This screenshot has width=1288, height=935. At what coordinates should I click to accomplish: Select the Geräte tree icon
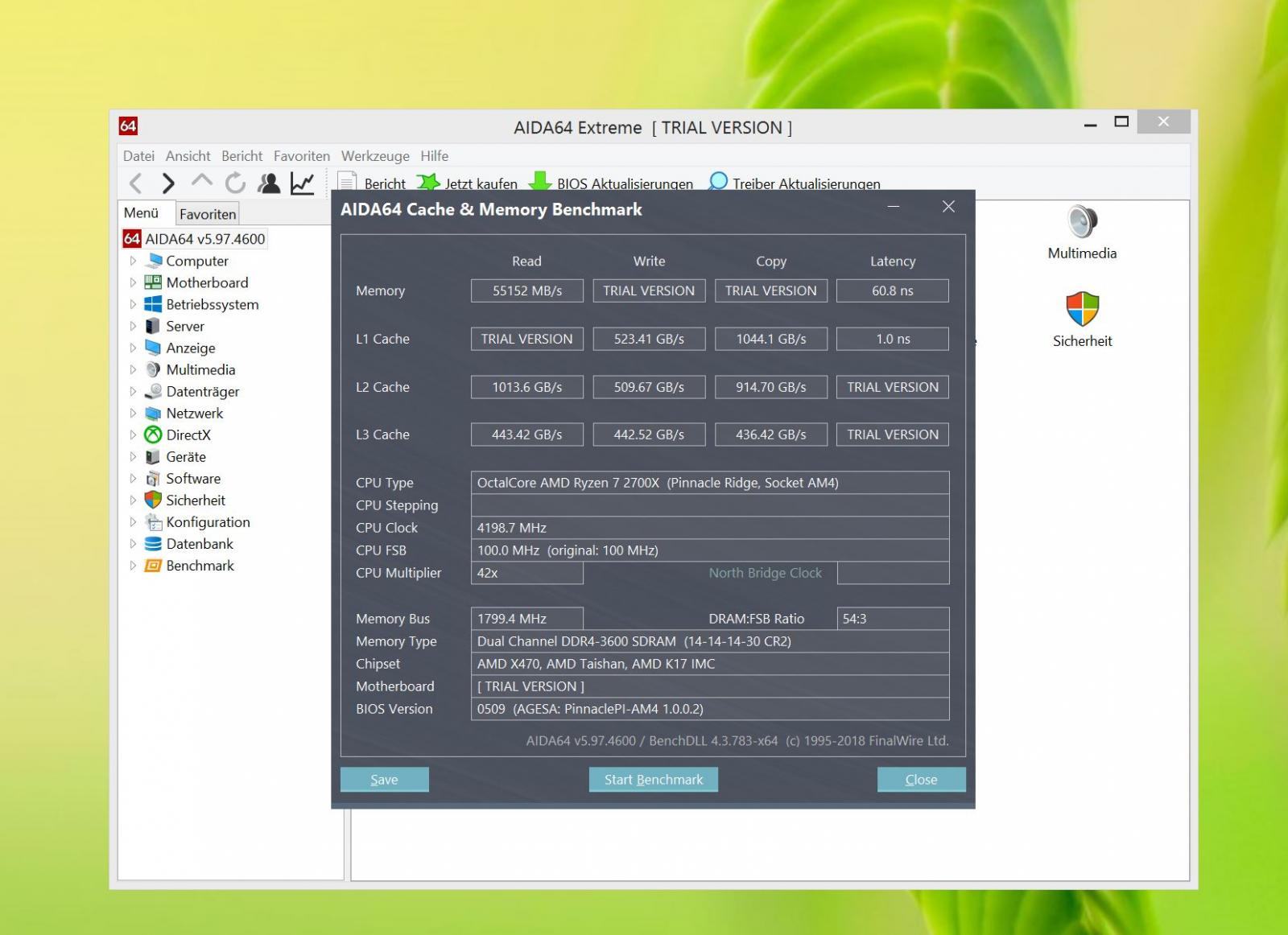(x=153, y=456)
